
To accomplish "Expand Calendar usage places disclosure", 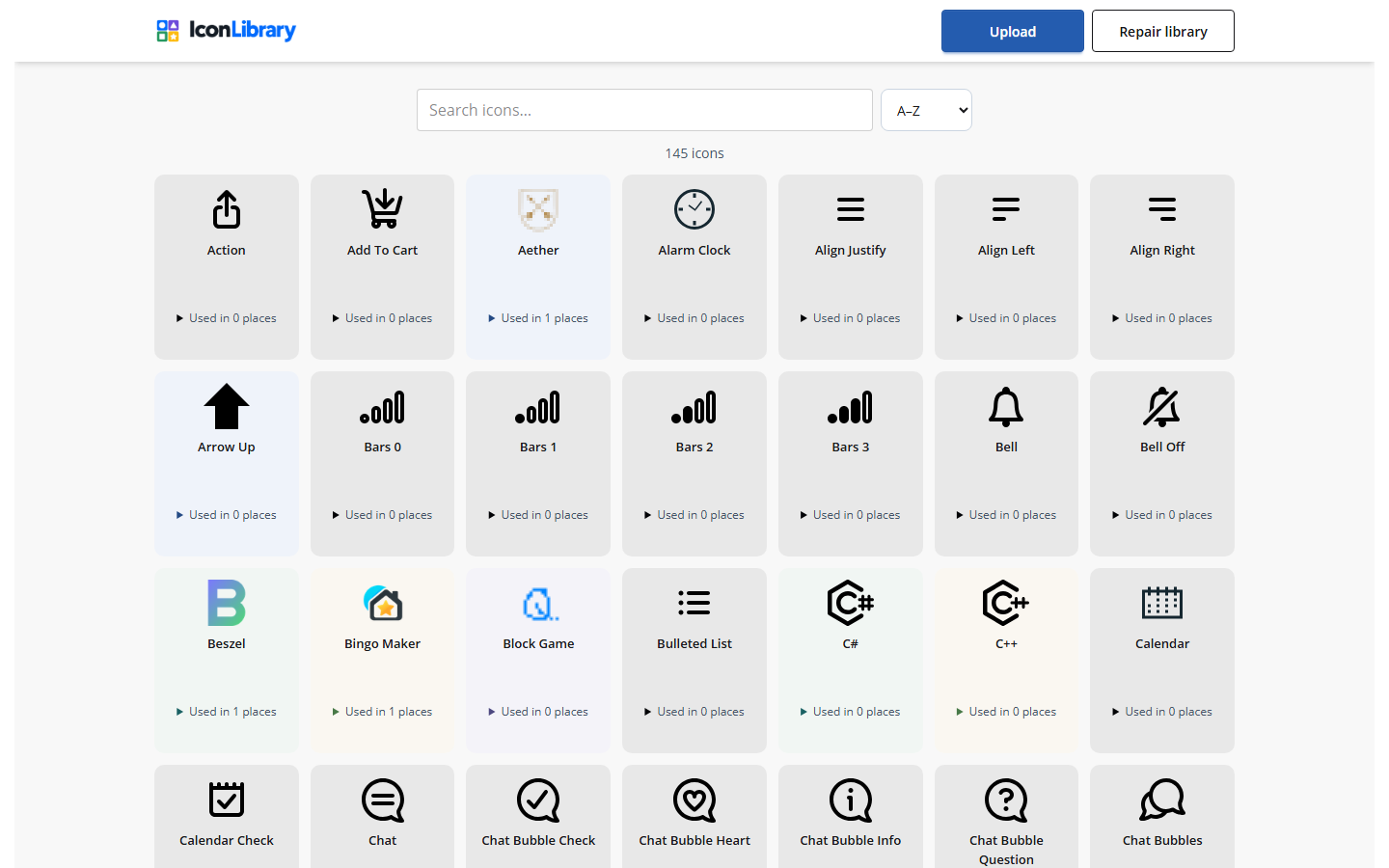I will point(1162,712).
